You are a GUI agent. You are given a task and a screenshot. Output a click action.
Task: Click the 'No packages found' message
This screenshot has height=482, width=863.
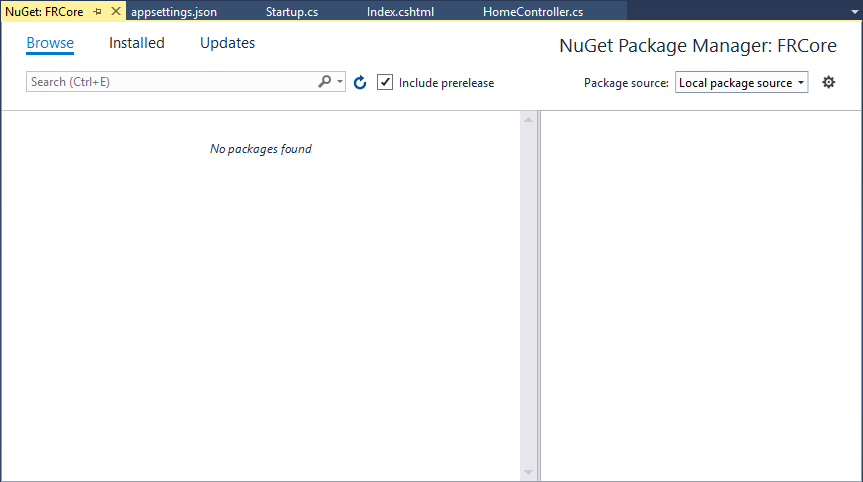(x=261, y=149)
